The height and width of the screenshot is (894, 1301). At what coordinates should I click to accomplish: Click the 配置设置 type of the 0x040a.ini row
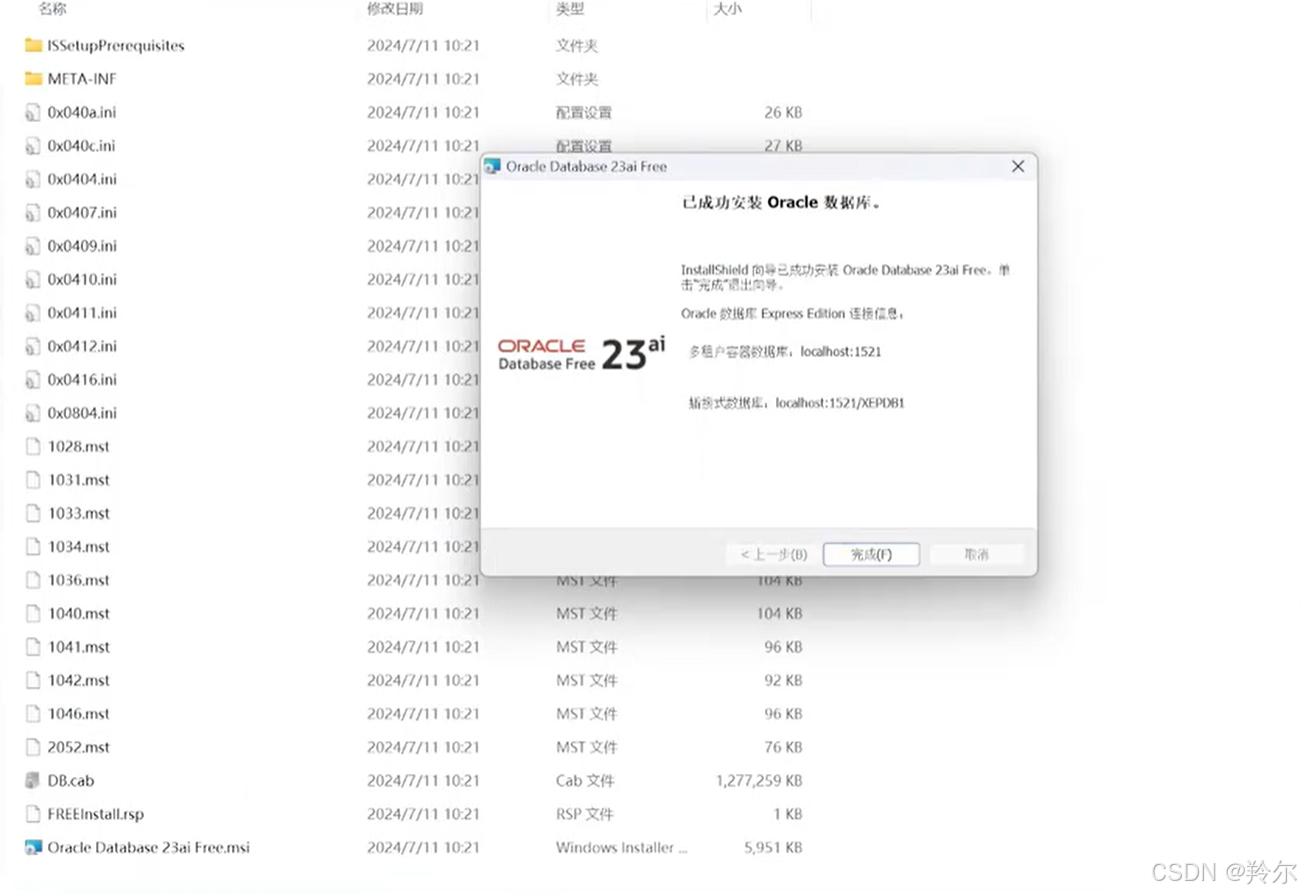pos(584,112)
